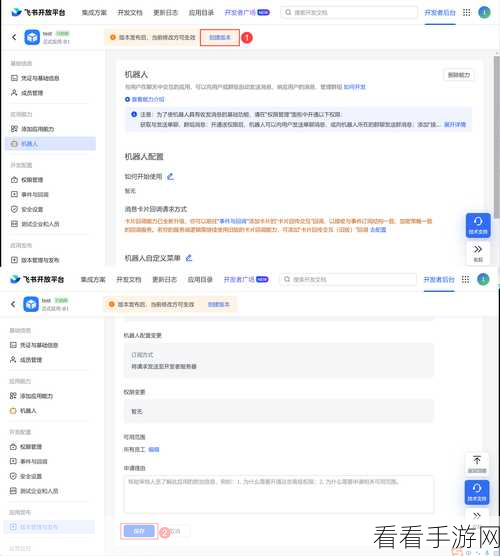This screenshot has width=500, height=556.
Task: Select 成员管理 in the upper sidebar
Action: click(50, 93)
